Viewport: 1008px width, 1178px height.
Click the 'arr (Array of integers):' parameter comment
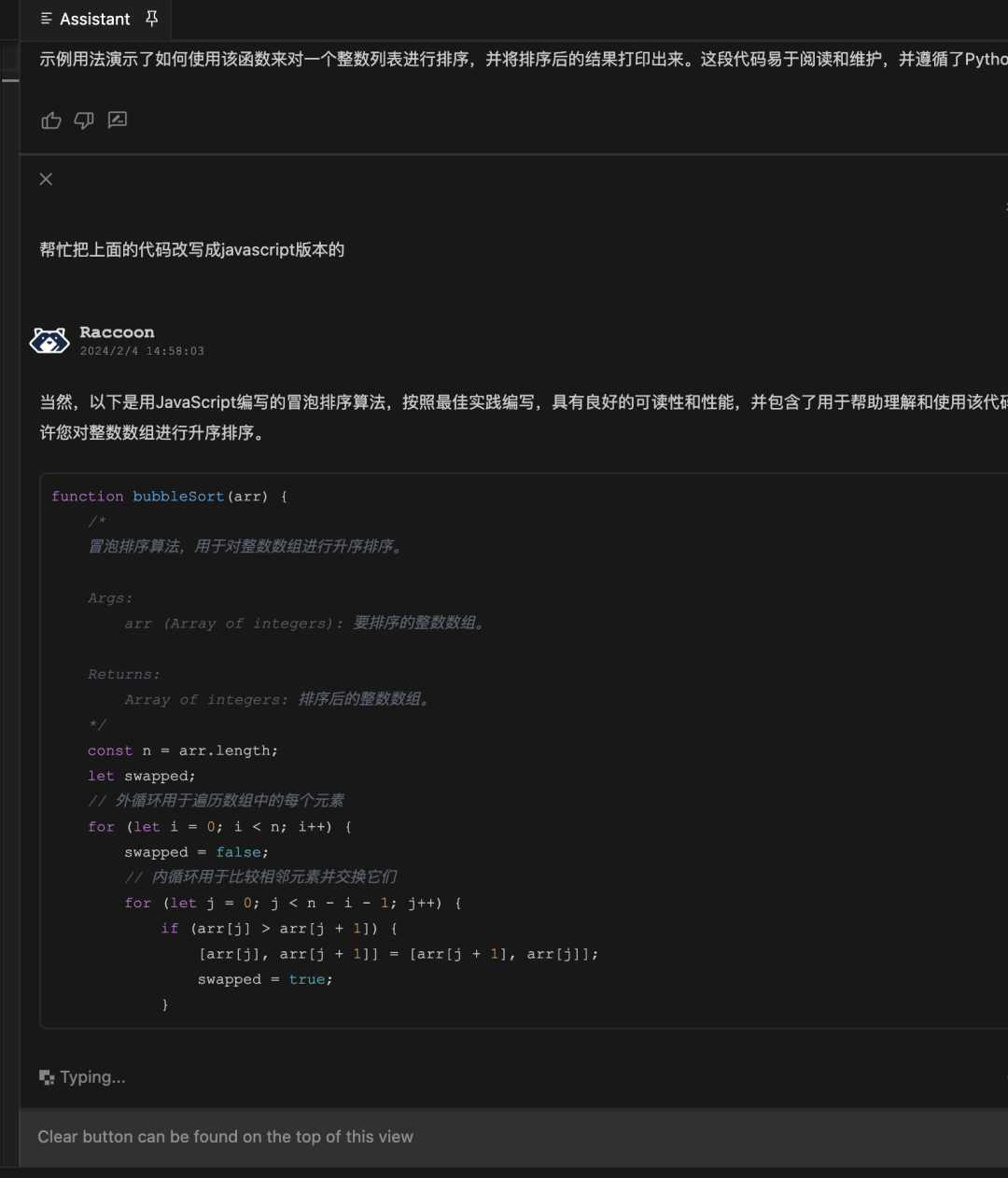pyautogui.click(x=305, y=624)
